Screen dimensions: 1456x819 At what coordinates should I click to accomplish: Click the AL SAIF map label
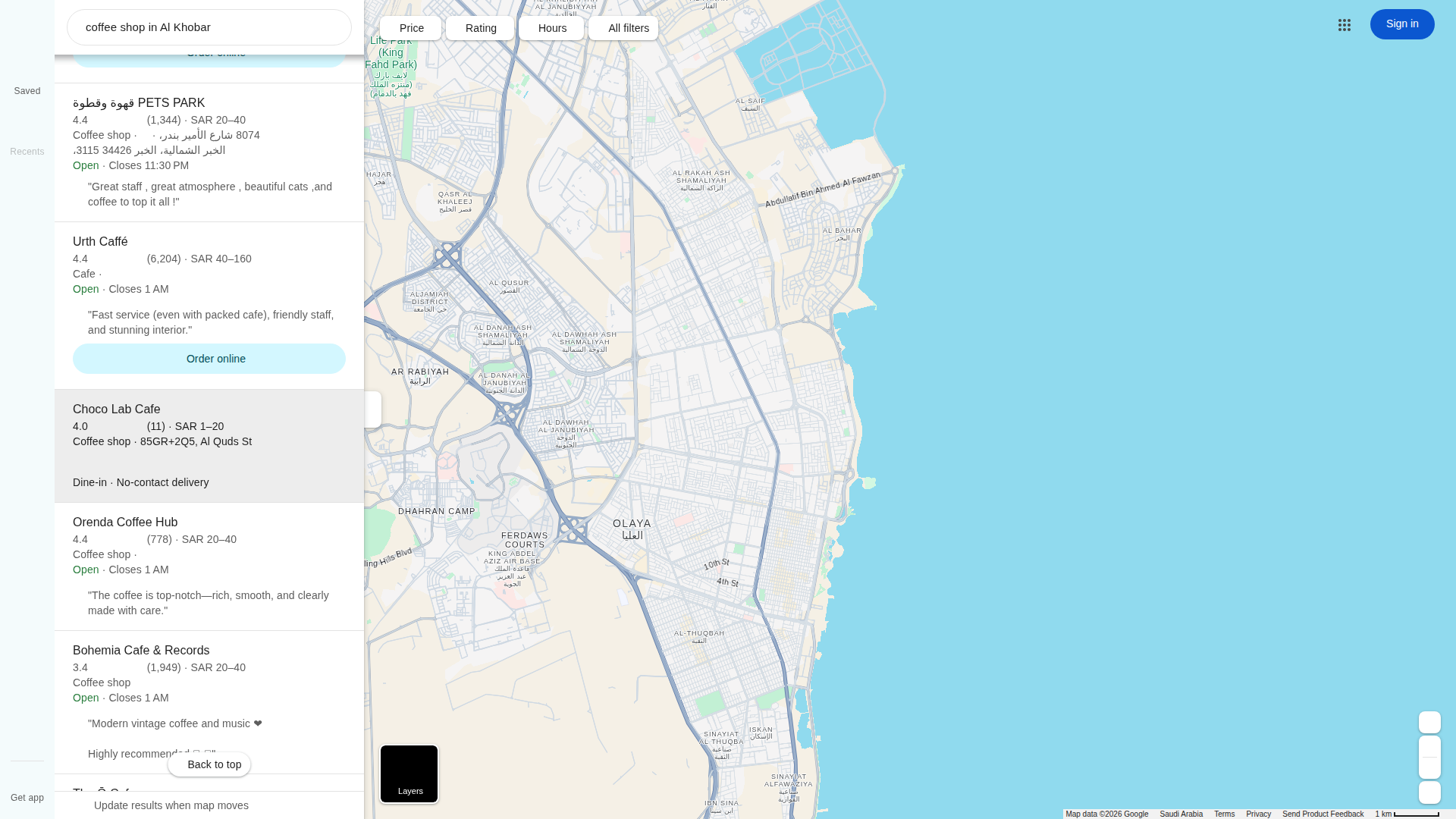pos(751,104)
